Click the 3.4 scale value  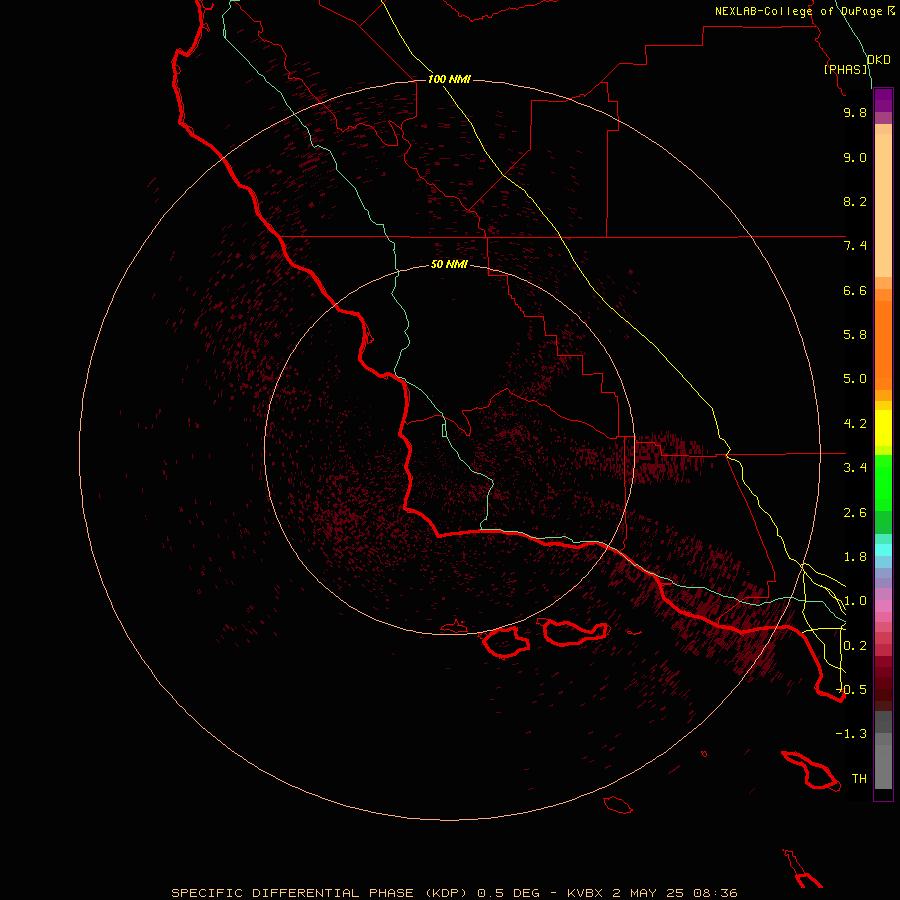pos(855,468)
